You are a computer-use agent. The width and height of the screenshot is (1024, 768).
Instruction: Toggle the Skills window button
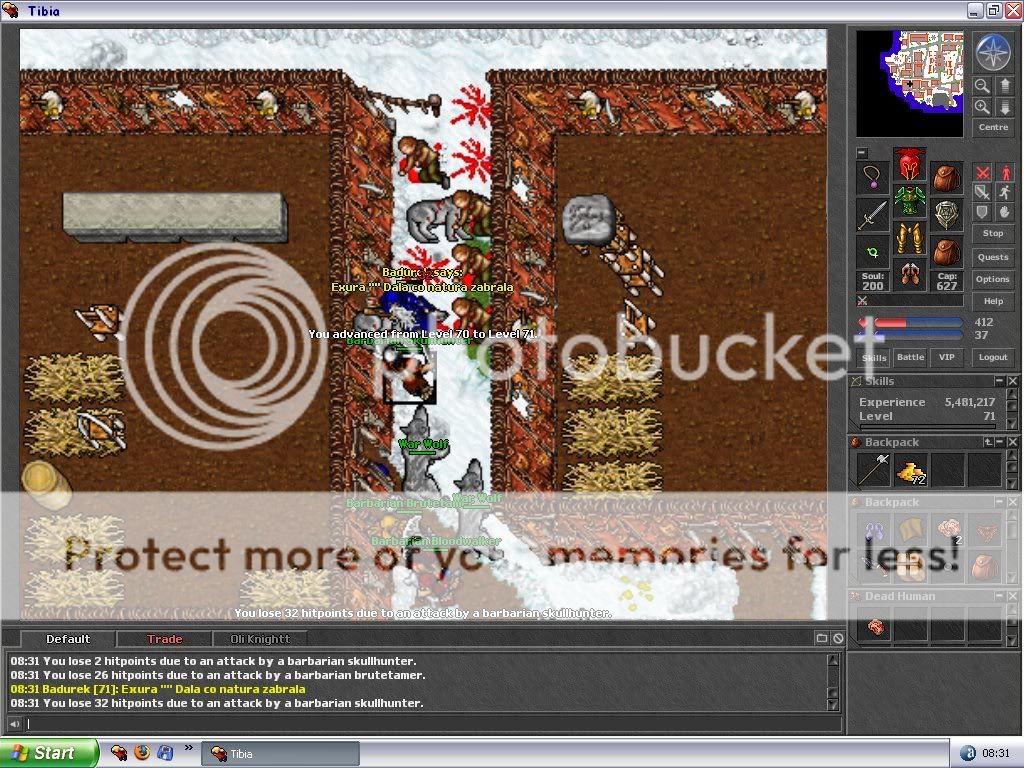[x=874, y=357]
